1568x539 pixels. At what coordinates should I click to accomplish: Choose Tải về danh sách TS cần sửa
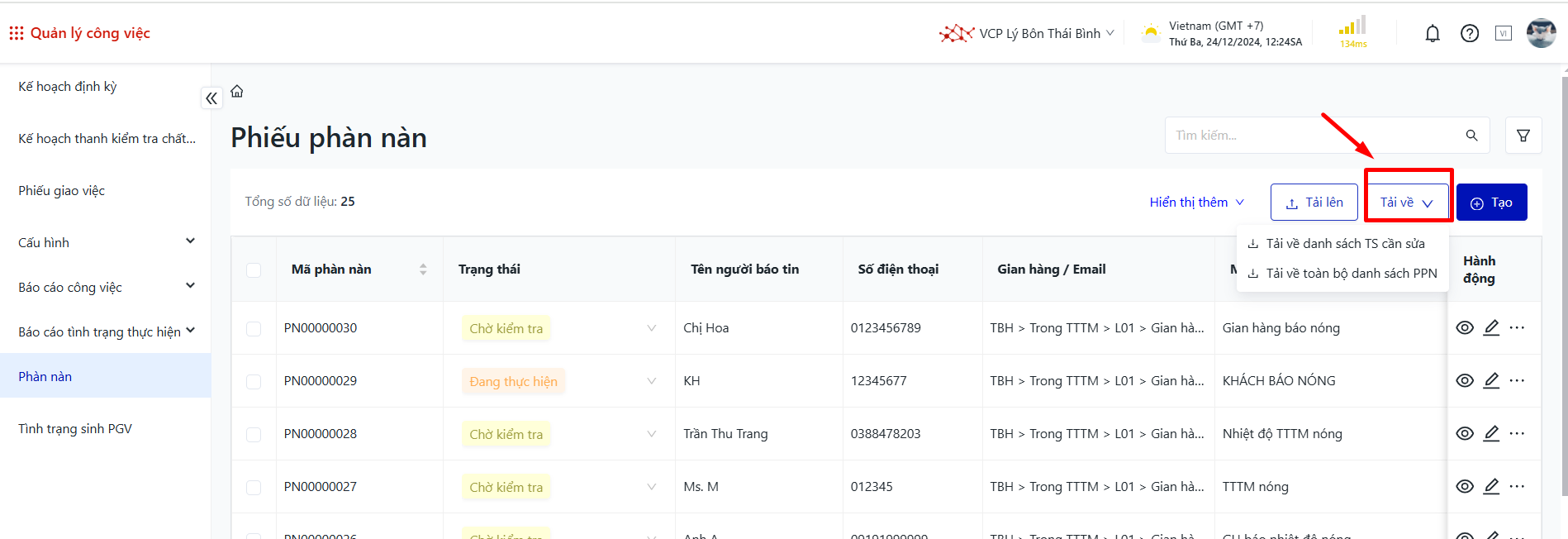pos(1344,244)
